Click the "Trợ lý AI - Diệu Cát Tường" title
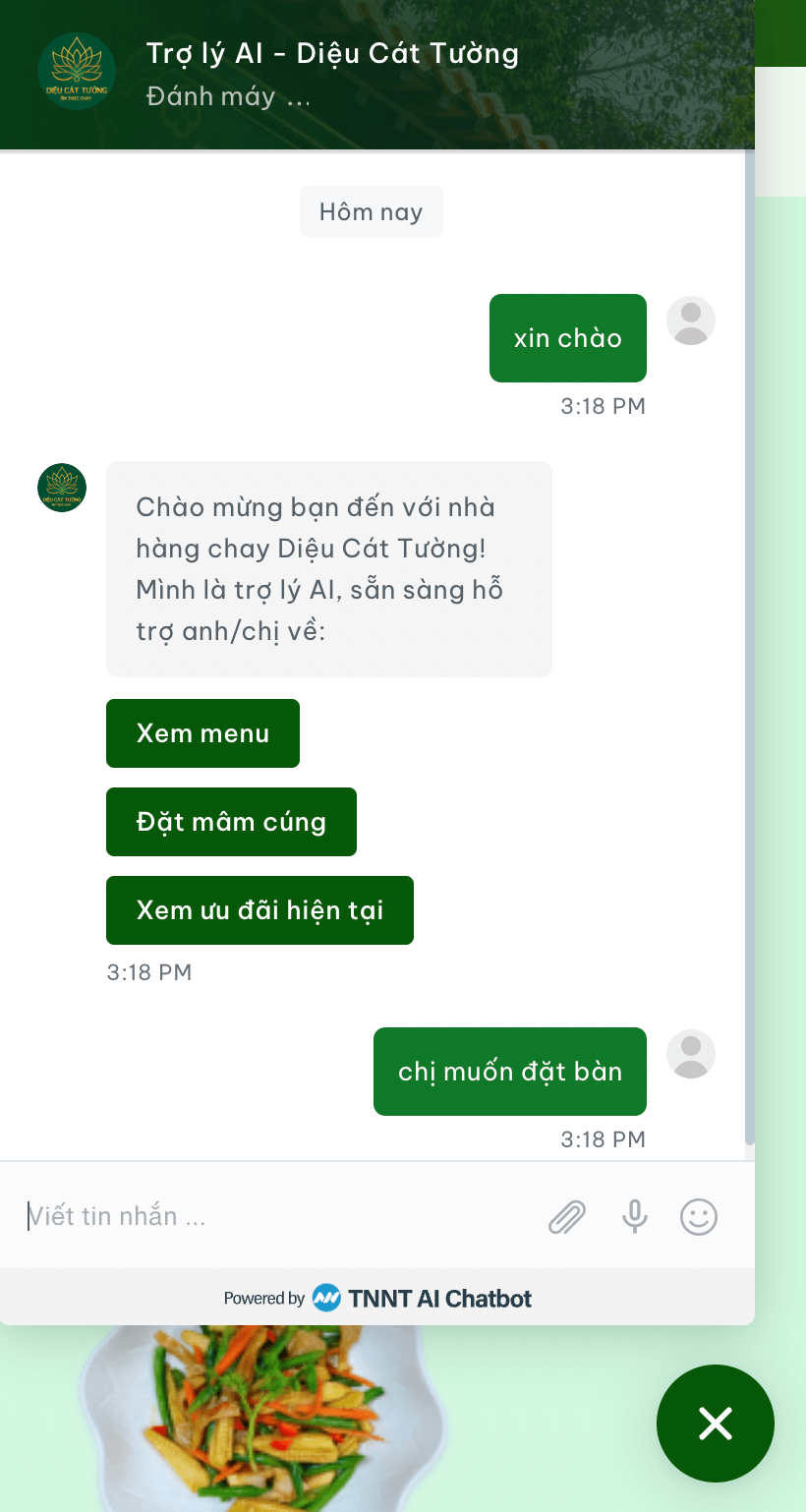The image size is (806, 1512). [x=332, y=53]
